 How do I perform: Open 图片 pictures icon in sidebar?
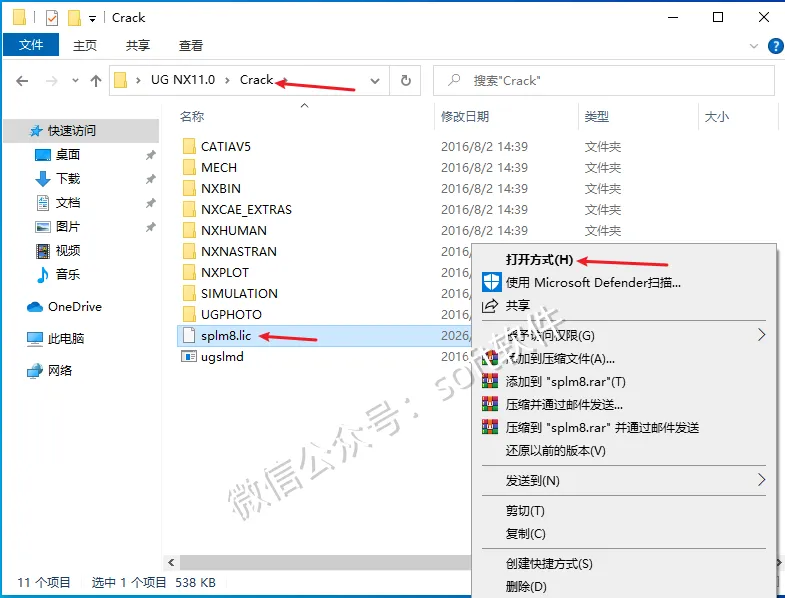pyautogui.click(x=43, y=227)
